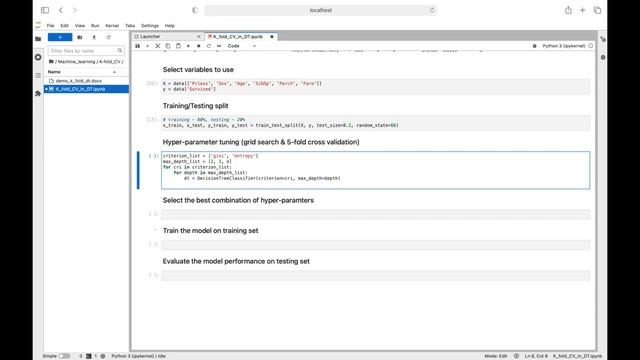Open the Running Terminals and Kernels sidebar icon
The height and width of the screenshot is (360, 640).
pos(38,57)
